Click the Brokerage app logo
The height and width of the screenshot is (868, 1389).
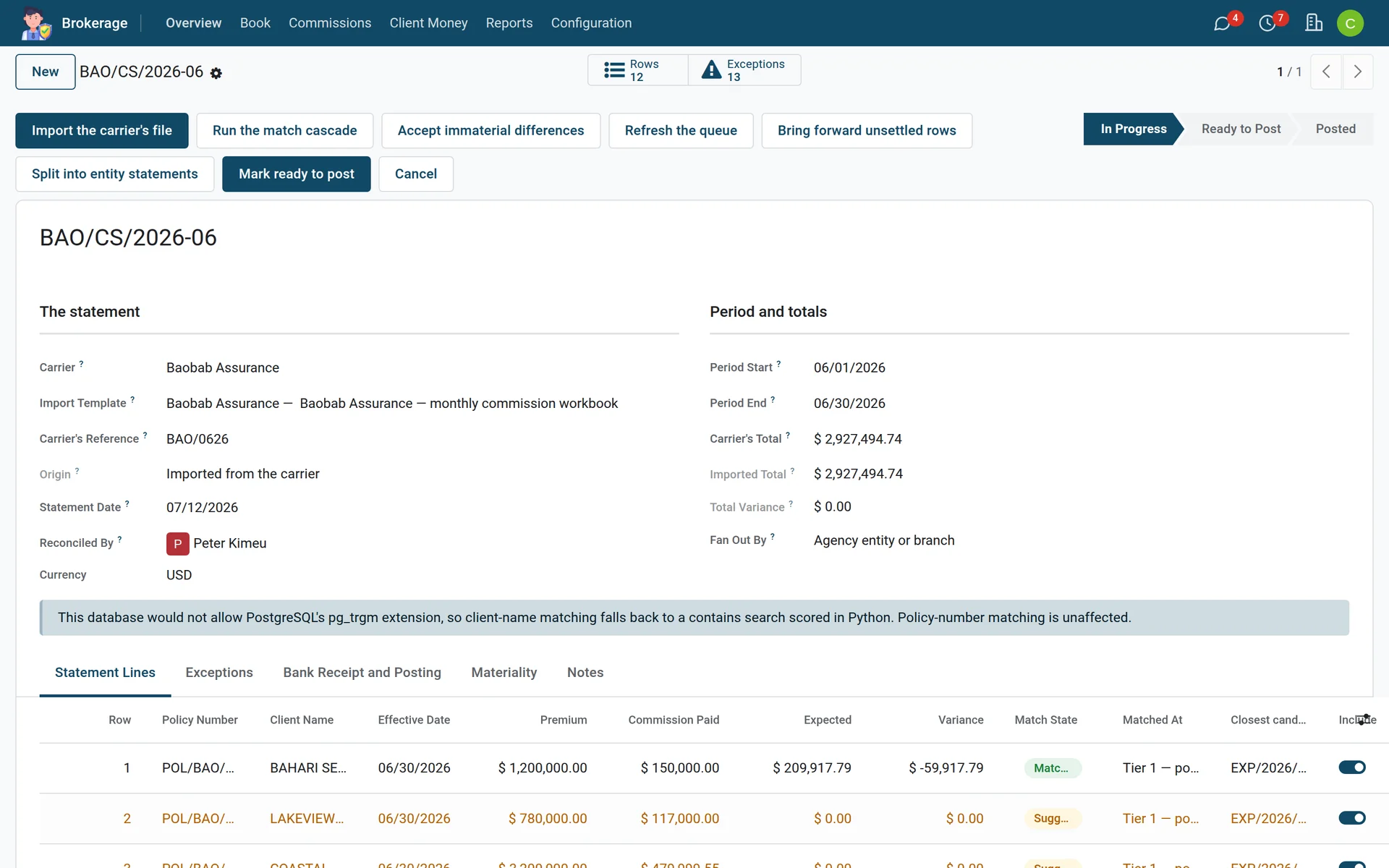coord(35,23)
